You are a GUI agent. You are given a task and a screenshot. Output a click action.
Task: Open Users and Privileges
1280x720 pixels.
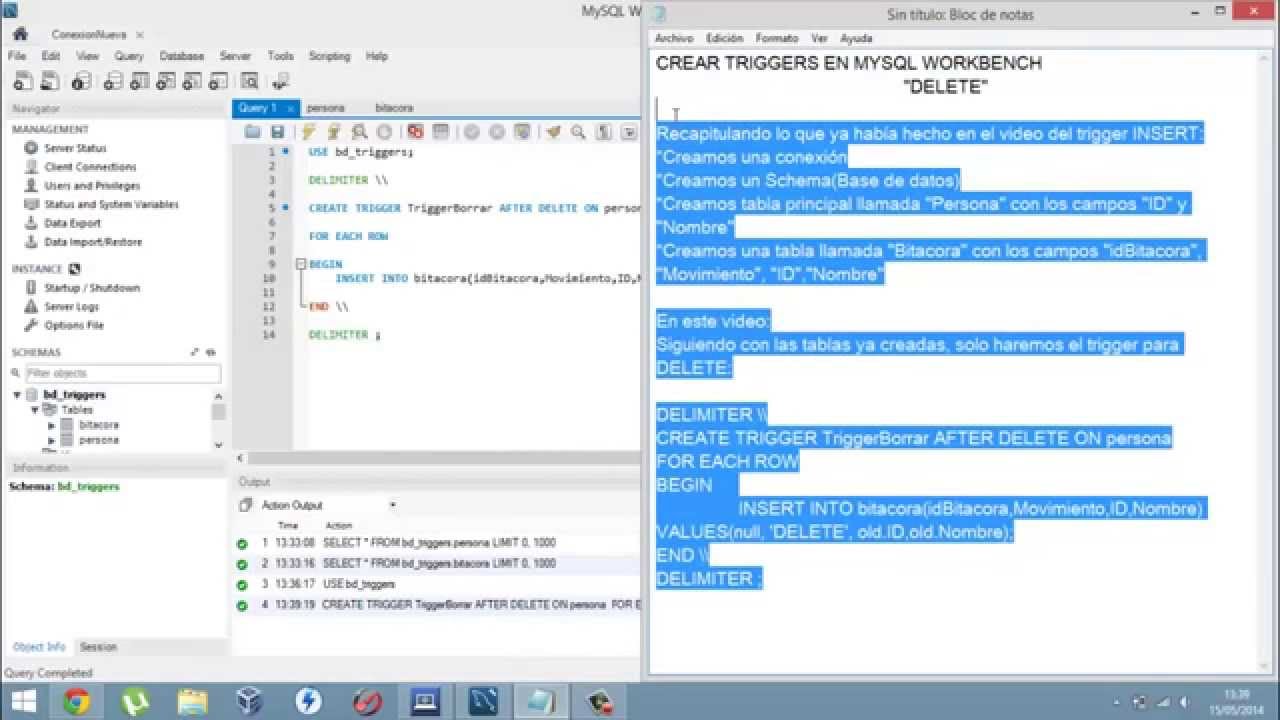pyautogui.click(x=92, y=186)
